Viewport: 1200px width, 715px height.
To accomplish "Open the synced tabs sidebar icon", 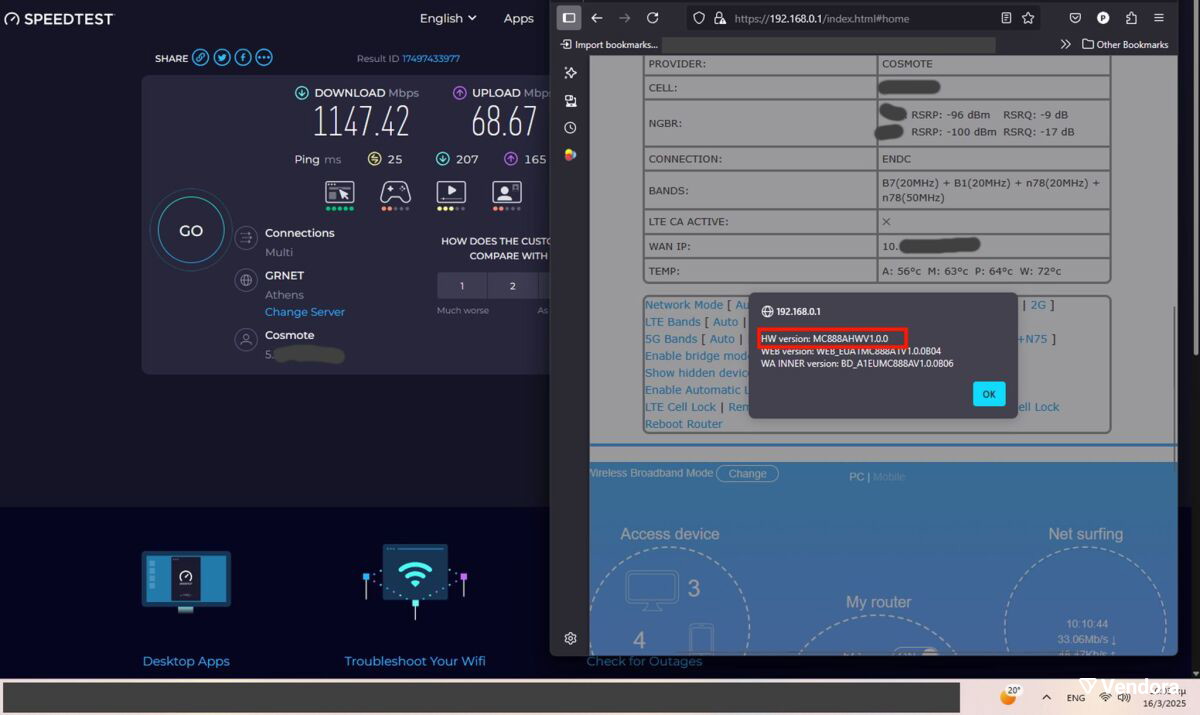I will tap(570, 101).
